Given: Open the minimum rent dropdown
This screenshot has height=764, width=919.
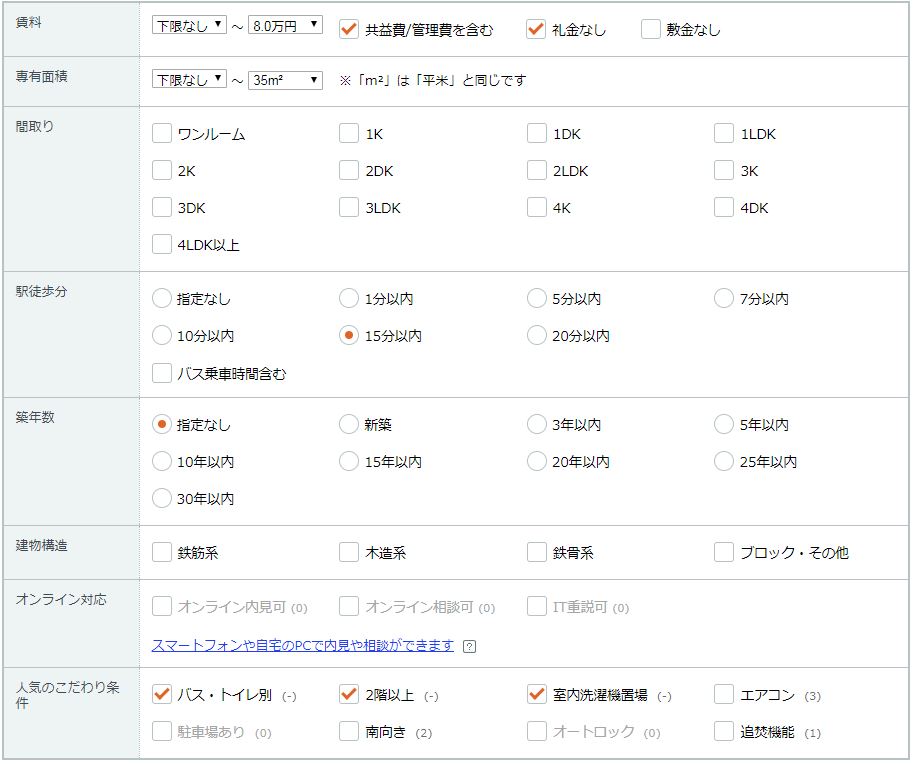Looking at the screenshot, I should click(189, 25).
